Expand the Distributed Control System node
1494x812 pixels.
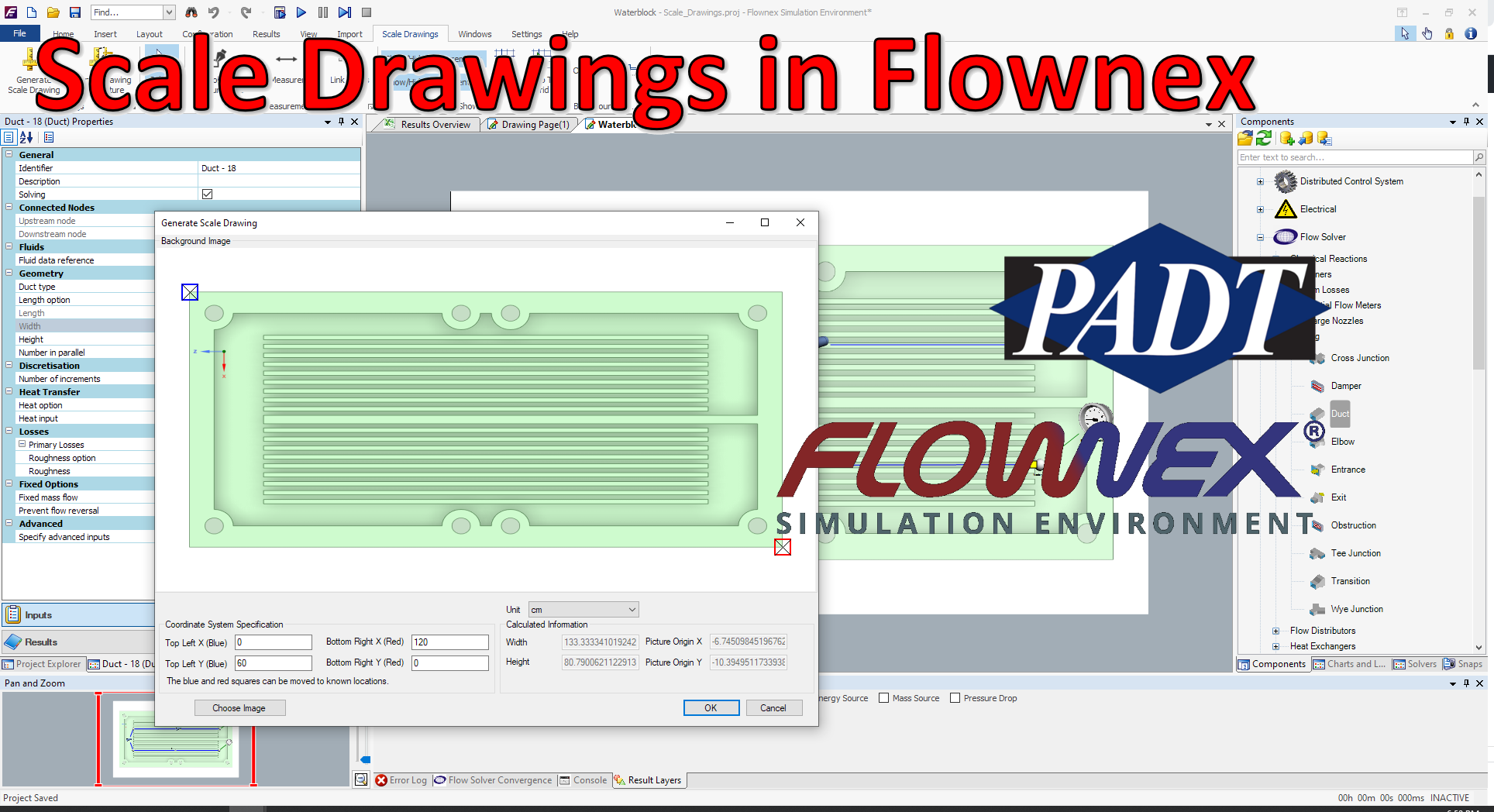1260,182
